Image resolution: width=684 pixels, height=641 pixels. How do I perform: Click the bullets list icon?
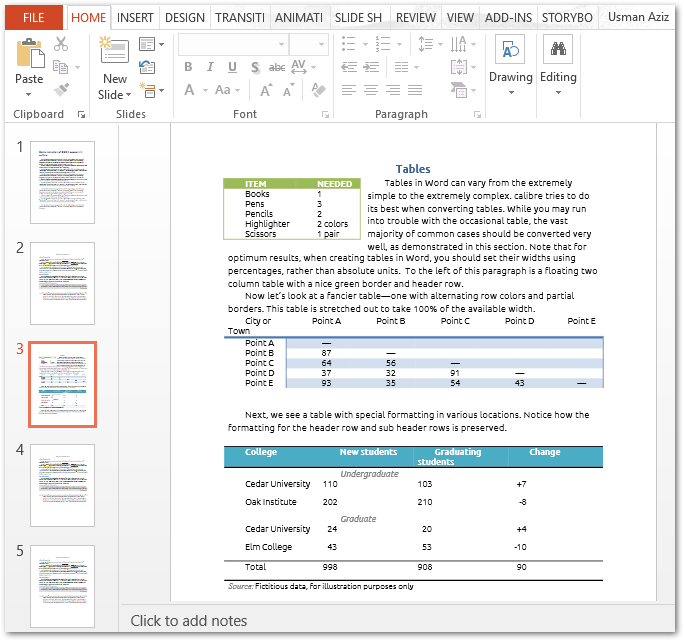(x=349, y=44)
